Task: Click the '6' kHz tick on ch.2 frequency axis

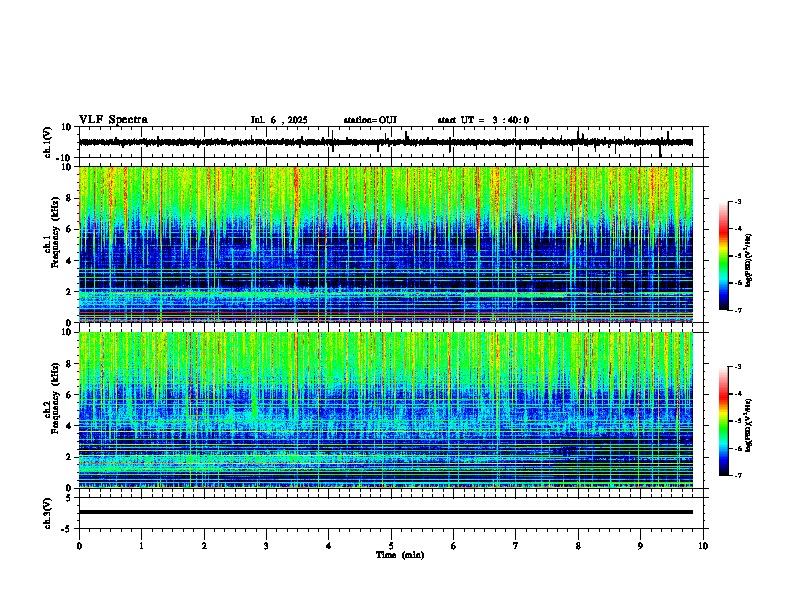Action: pos(69,395)
